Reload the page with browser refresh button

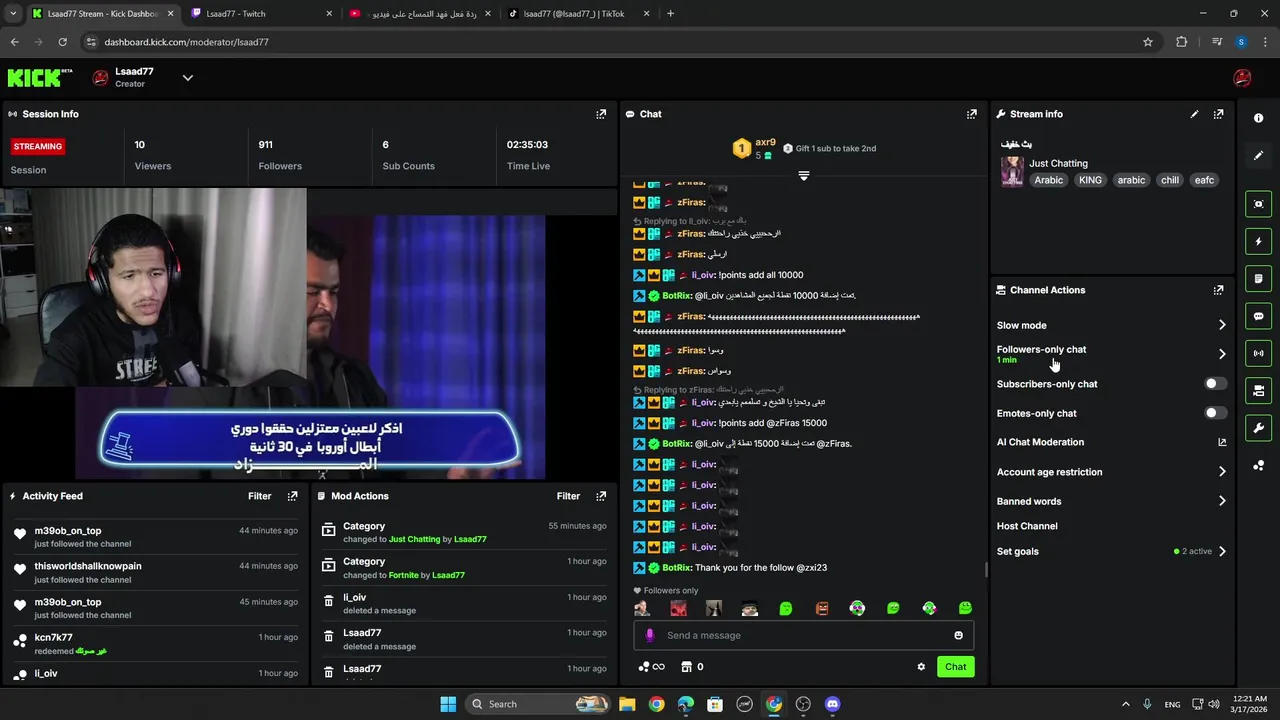tap(62, 42)
